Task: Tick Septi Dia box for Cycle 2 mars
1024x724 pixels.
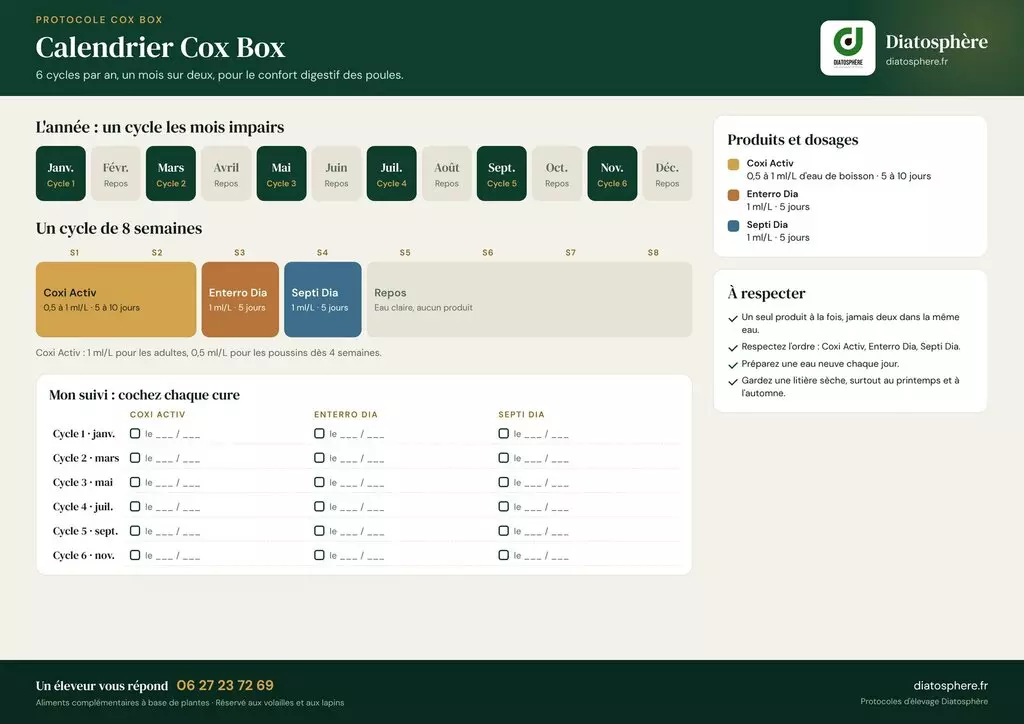Action: click(504, 458)
